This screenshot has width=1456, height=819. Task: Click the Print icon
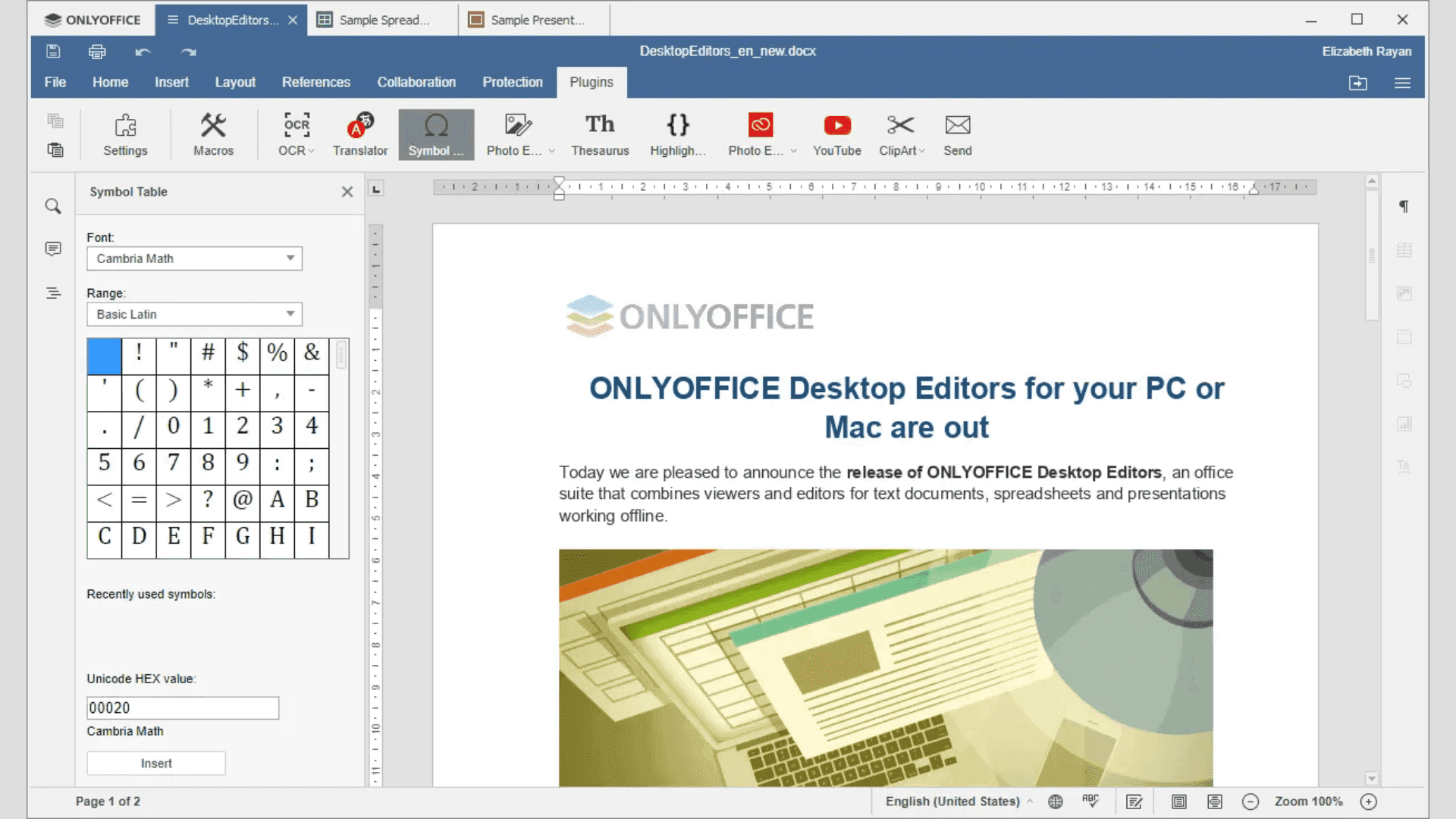(97, 52)
